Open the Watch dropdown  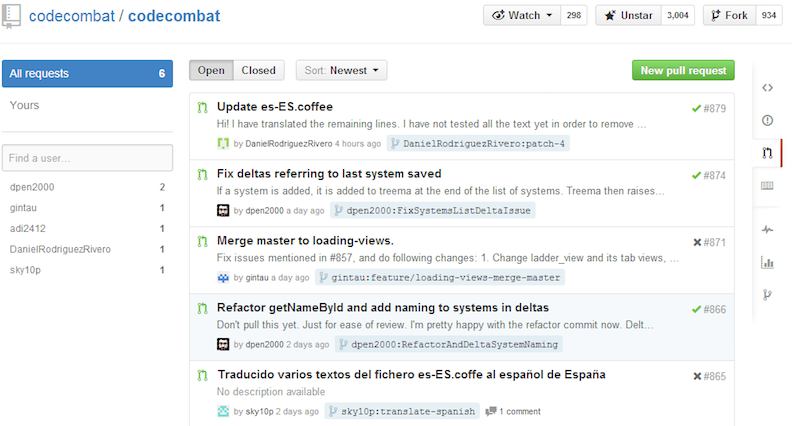tap(522, 16)
